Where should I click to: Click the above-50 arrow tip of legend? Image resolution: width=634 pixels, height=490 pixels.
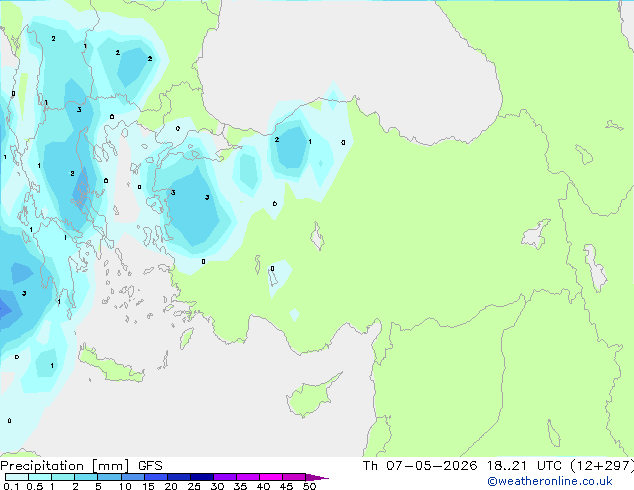click(x=317, y=477)
